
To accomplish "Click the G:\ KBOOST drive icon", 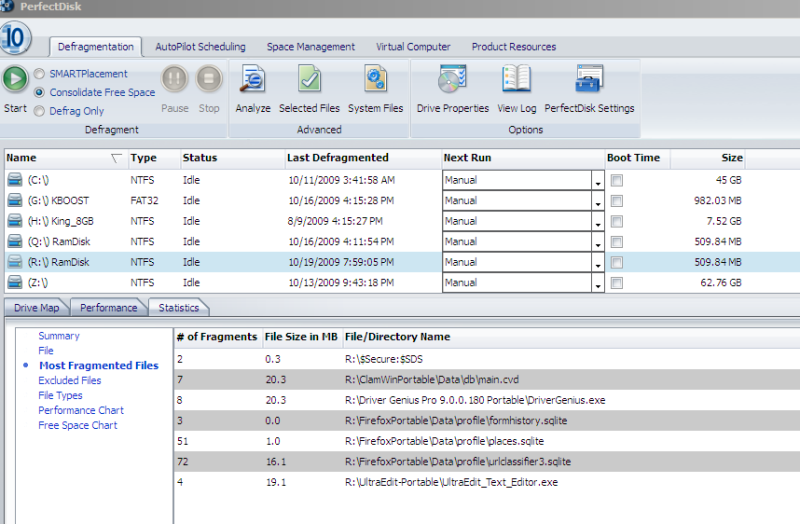I will coord(15,200).
